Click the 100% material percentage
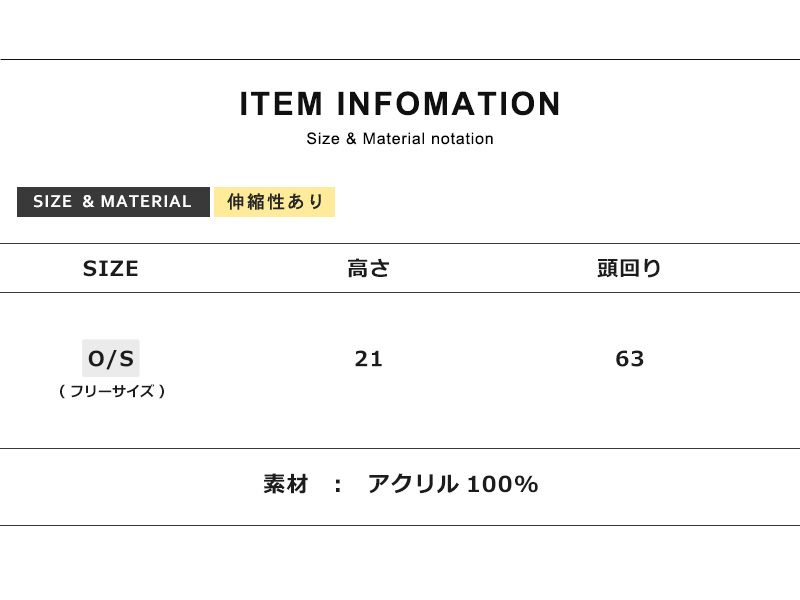 [x=504, y=485]
